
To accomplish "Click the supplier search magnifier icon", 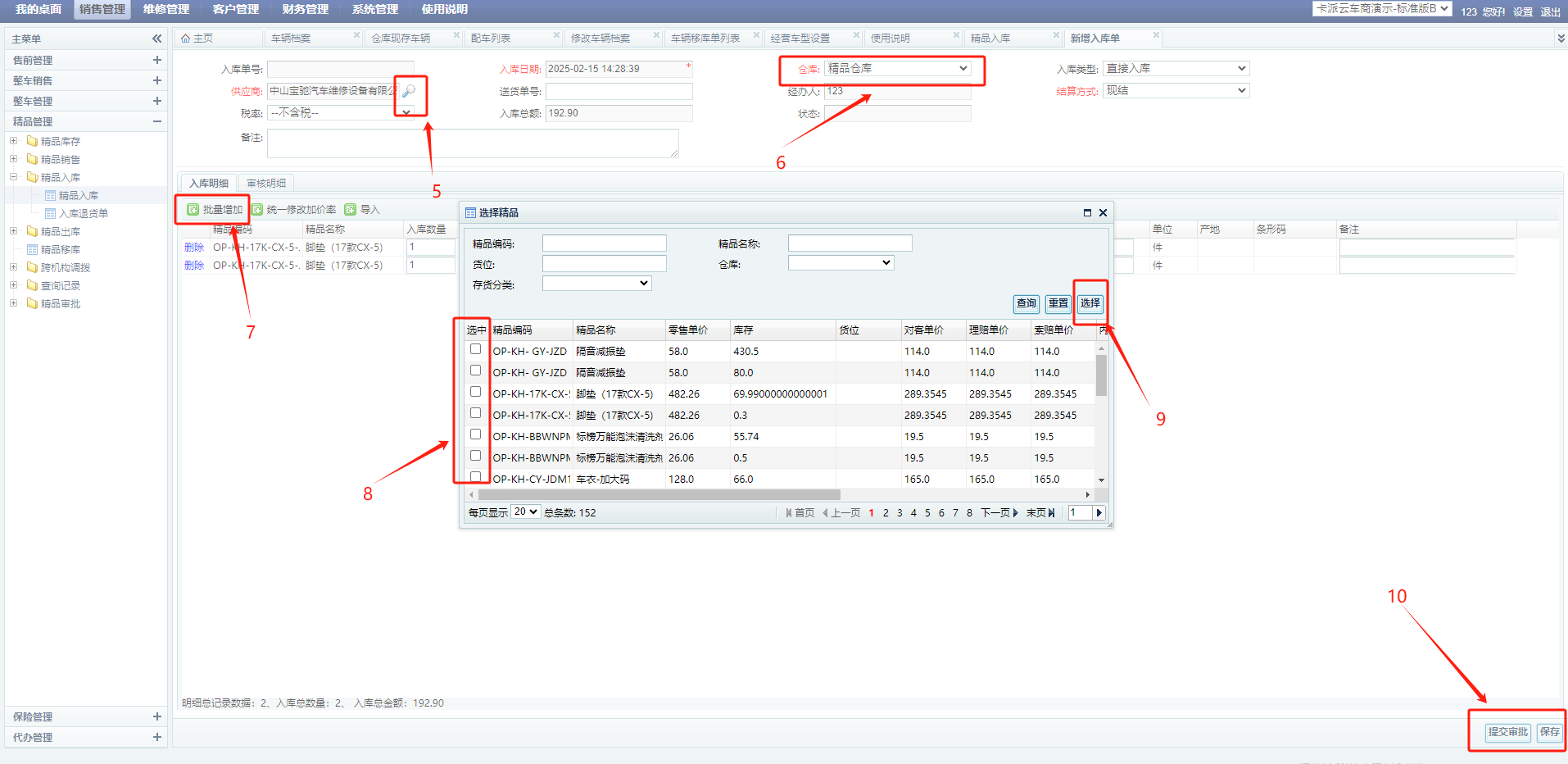I will click(409, 91).
